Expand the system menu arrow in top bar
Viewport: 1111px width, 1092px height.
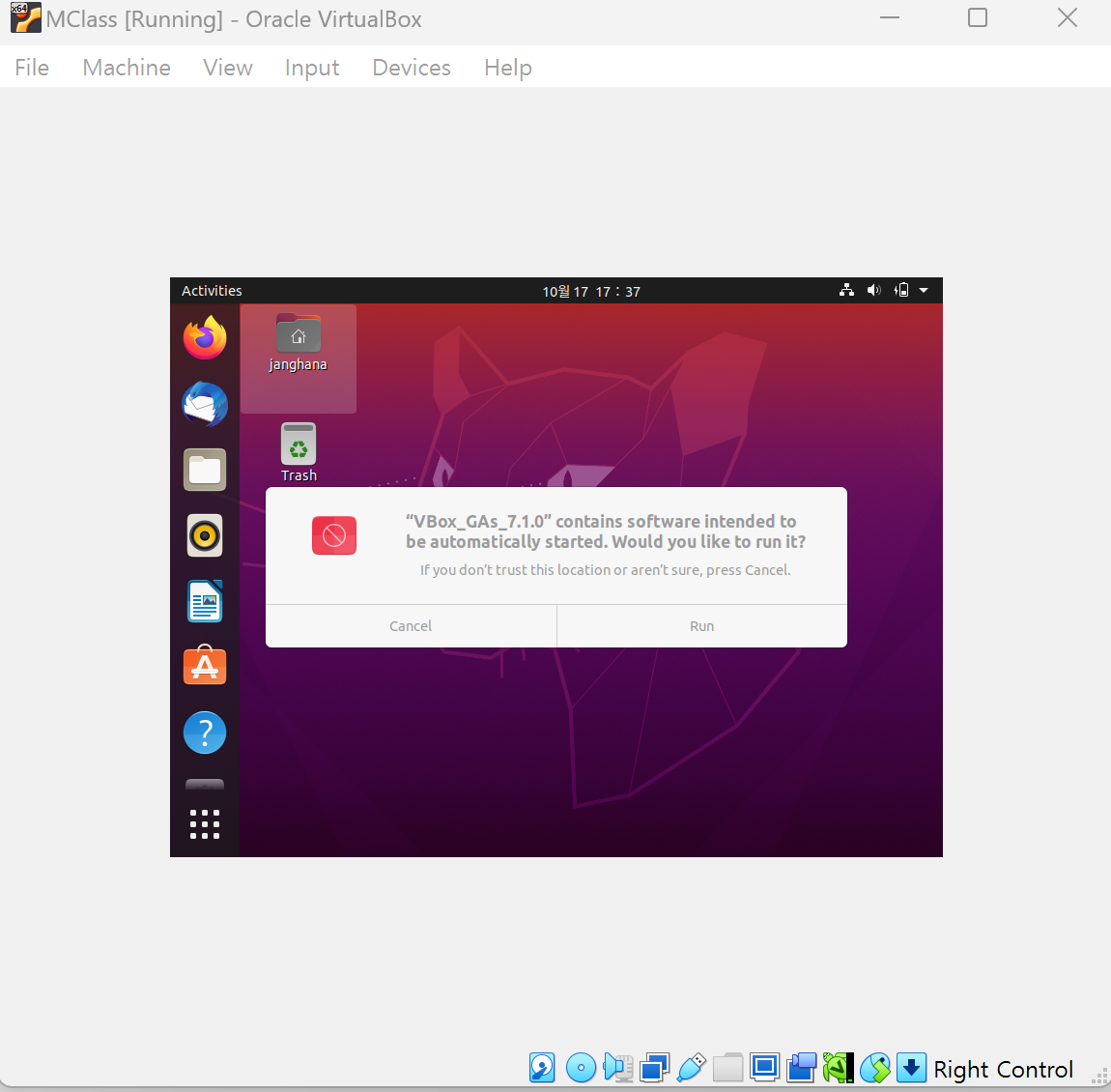(x=924, y=291)
